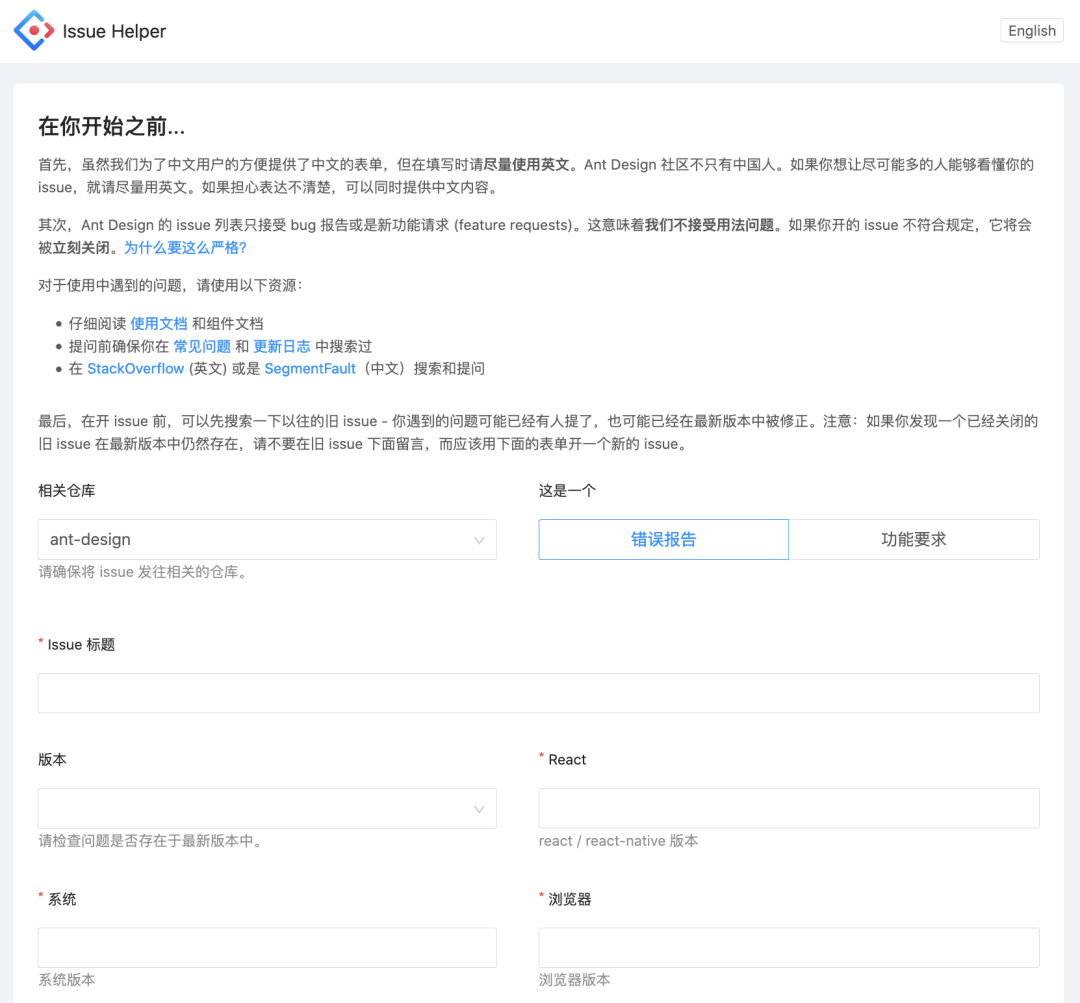Focus the Issue 标题 input field

(538, 693)
